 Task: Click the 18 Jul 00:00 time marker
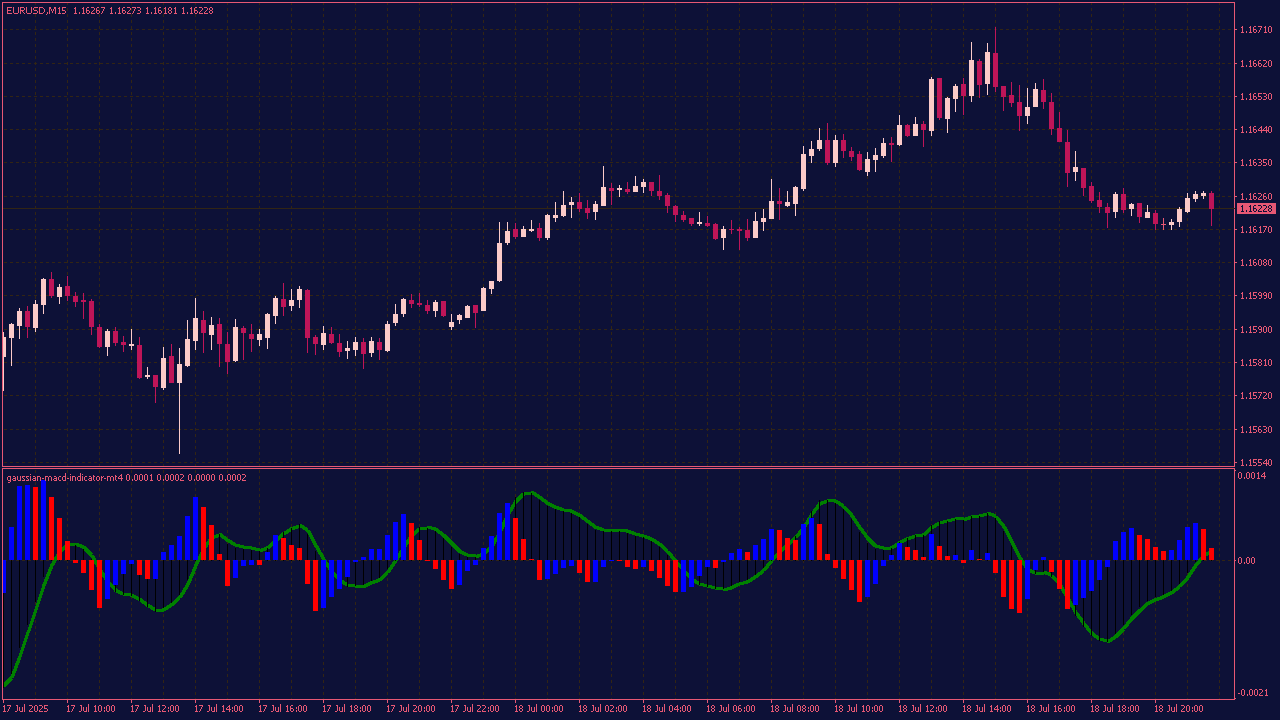[538, 708]
